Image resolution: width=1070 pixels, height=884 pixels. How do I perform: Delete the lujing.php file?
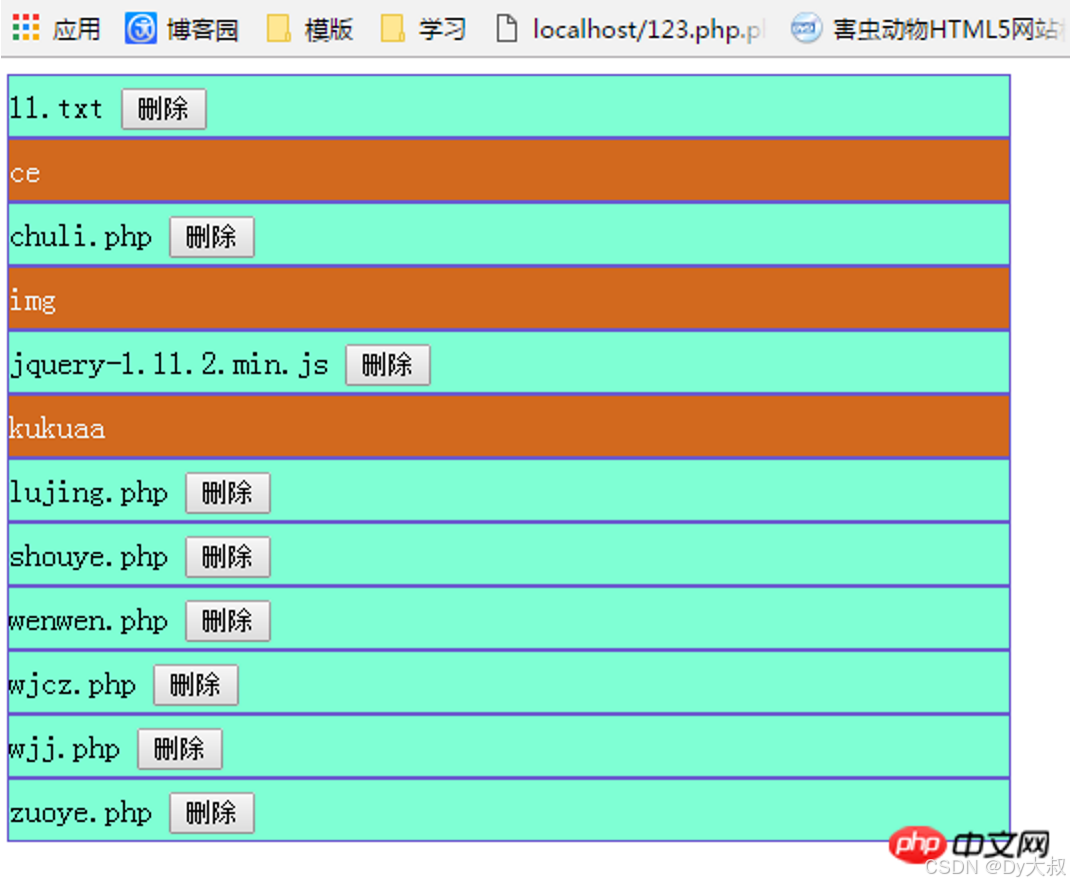227,492
